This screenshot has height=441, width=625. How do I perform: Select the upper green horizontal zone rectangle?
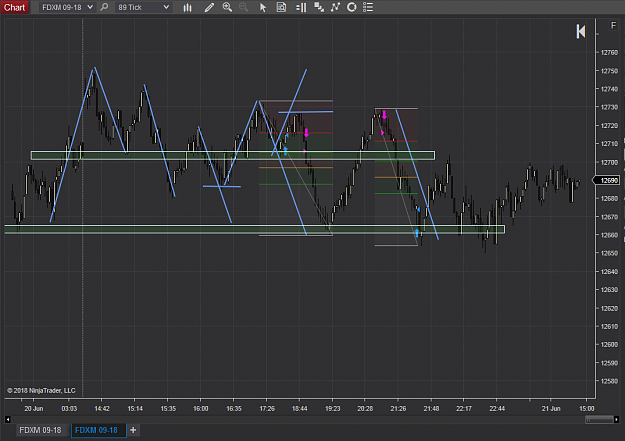tap(233, 155)
